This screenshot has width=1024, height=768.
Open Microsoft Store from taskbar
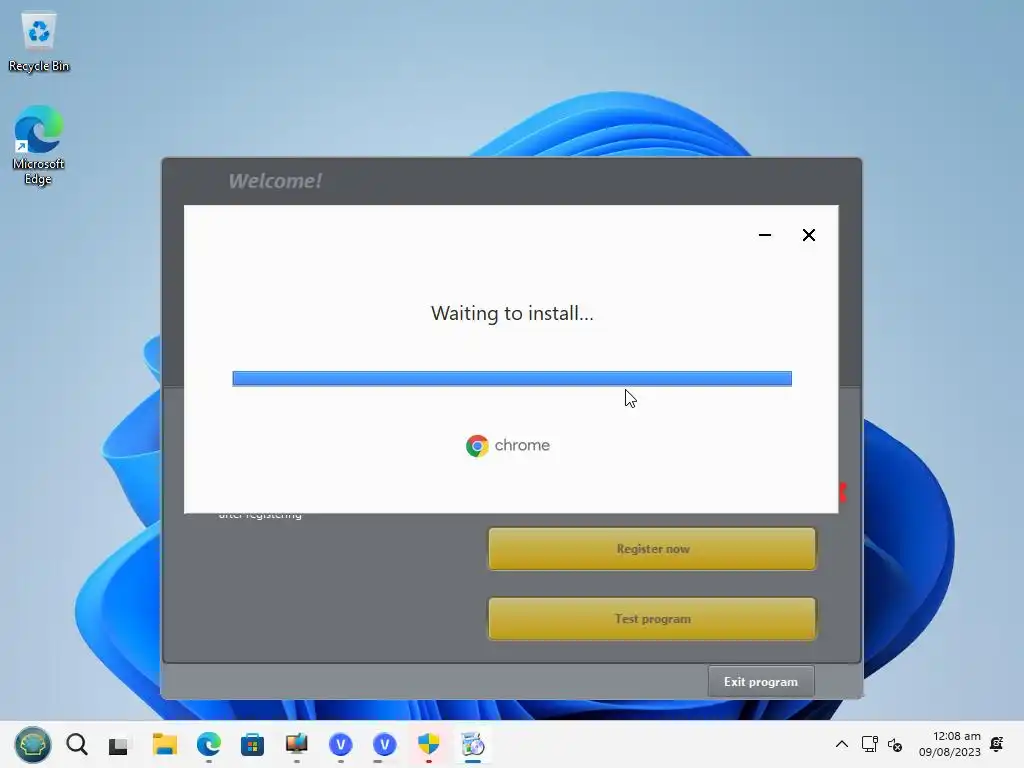click(252, 744)
